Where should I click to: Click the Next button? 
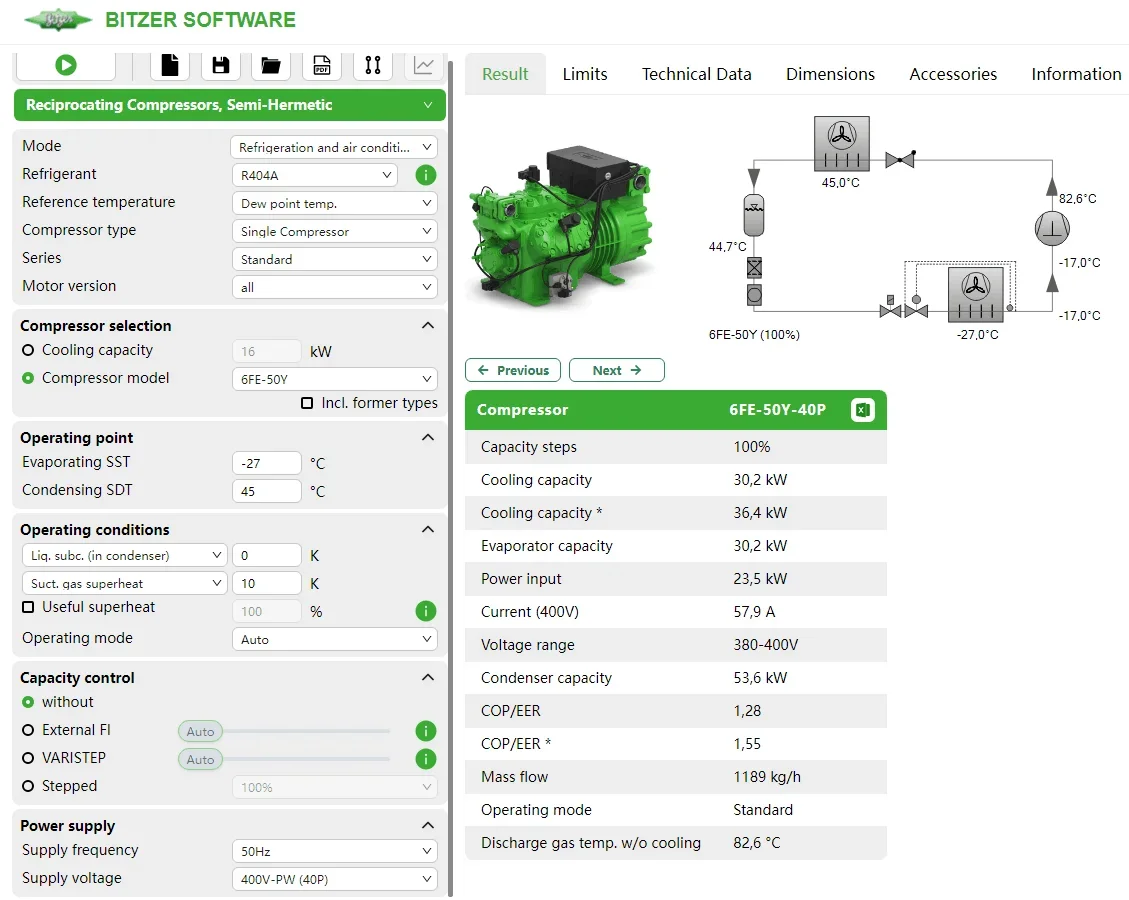[x=616, y=370]
